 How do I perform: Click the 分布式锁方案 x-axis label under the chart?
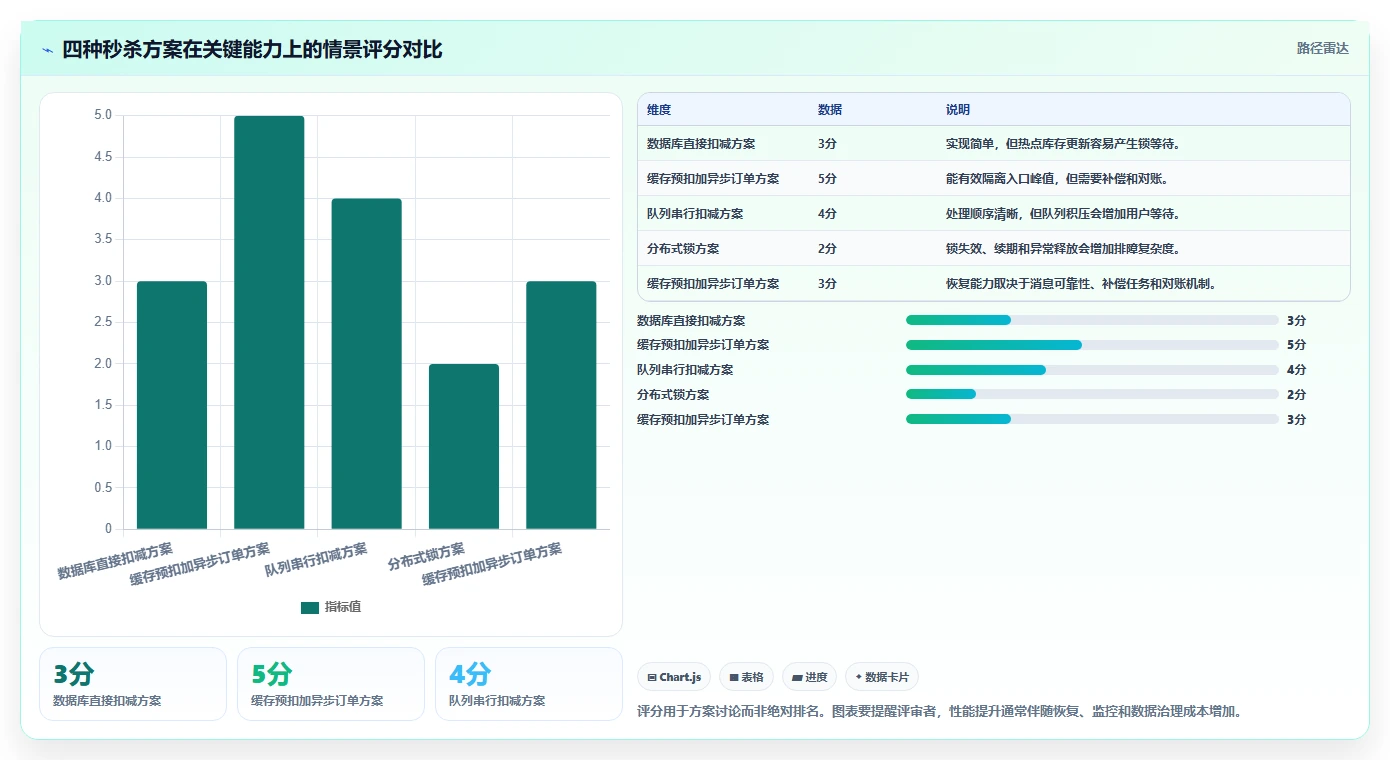pyautogui.click(x=427, y=556)
